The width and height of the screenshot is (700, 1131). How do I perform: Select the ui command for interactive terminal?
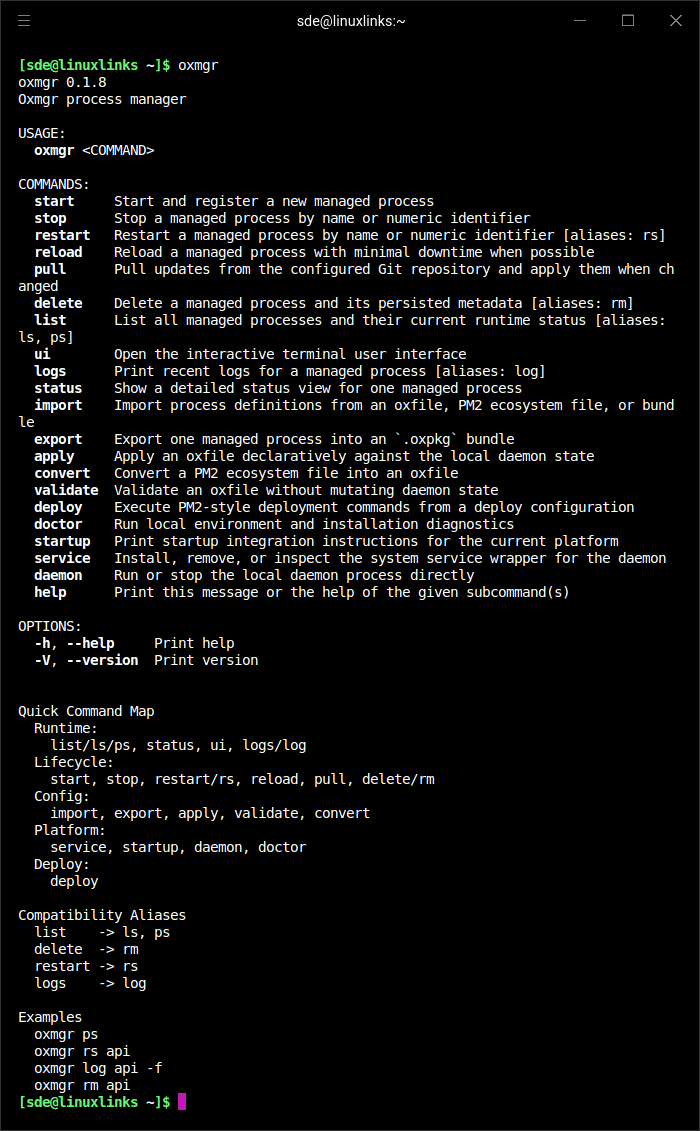pos(46,354)
